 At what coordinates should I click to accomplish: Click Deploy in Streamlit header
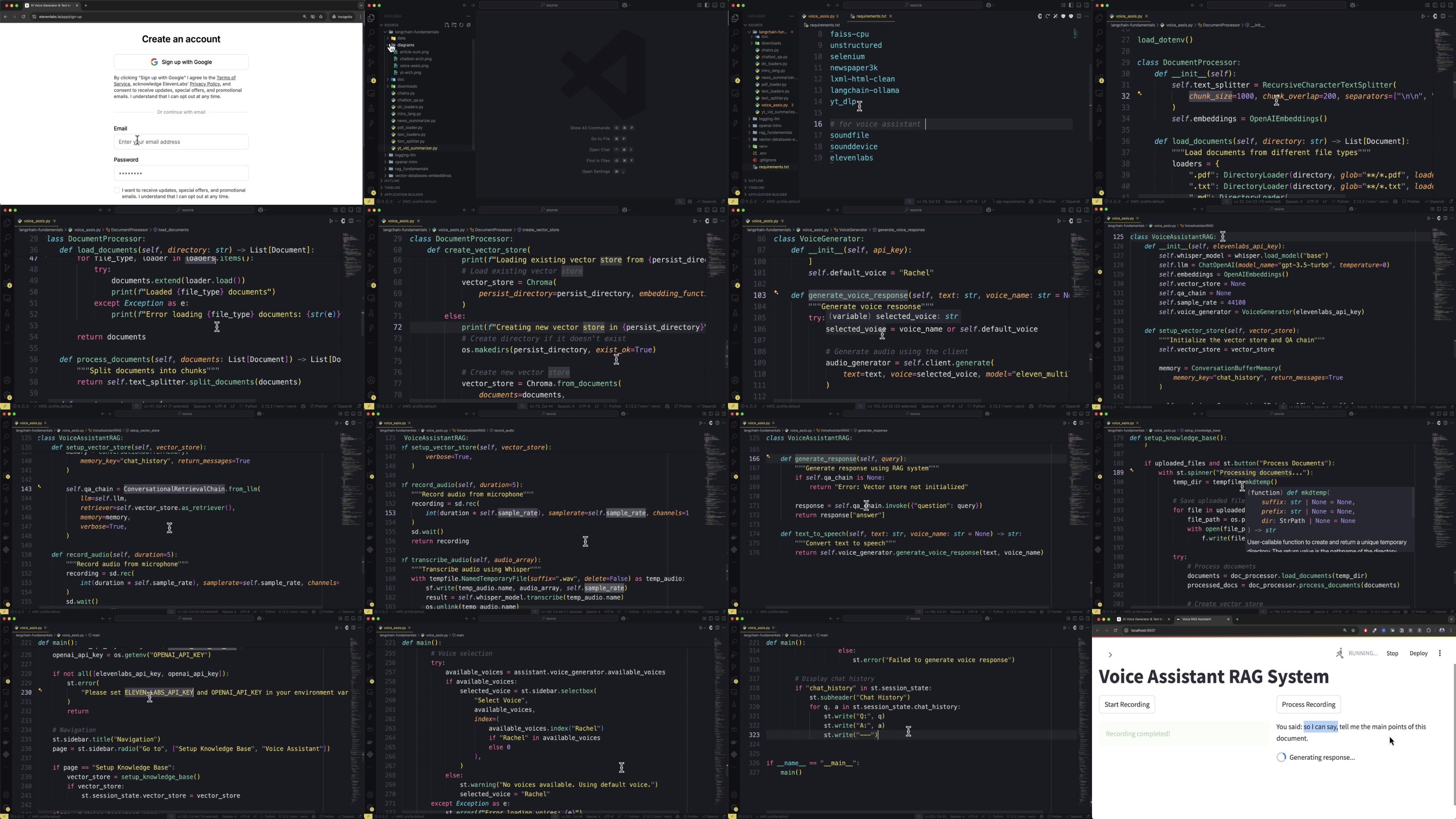[1418, 653]
